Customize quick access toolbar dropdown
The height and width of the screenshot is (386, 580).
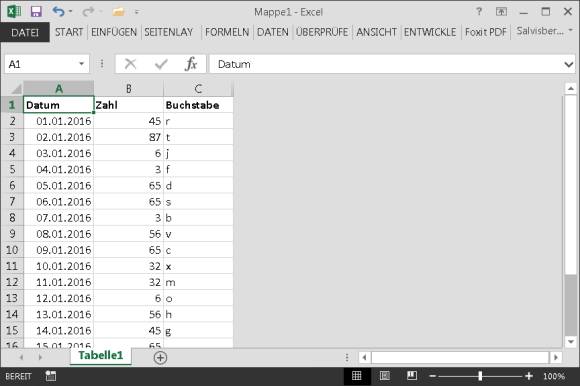137,12
